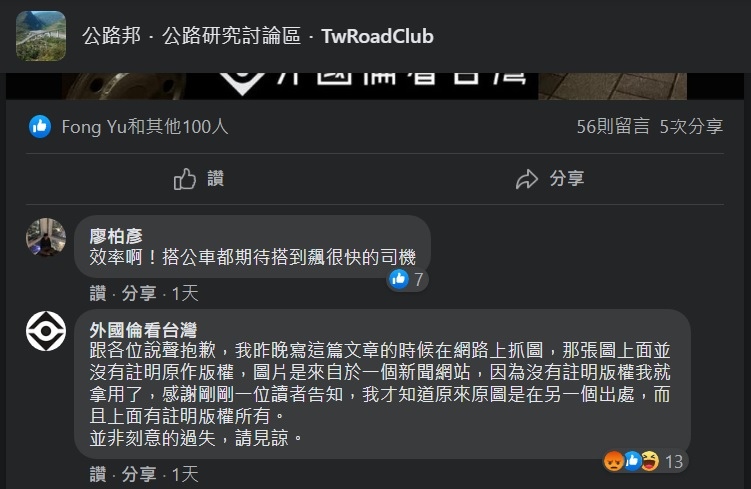Share the post using the 分享 label
This screenshot has height=489, width=751.
(x=567, y=179)
